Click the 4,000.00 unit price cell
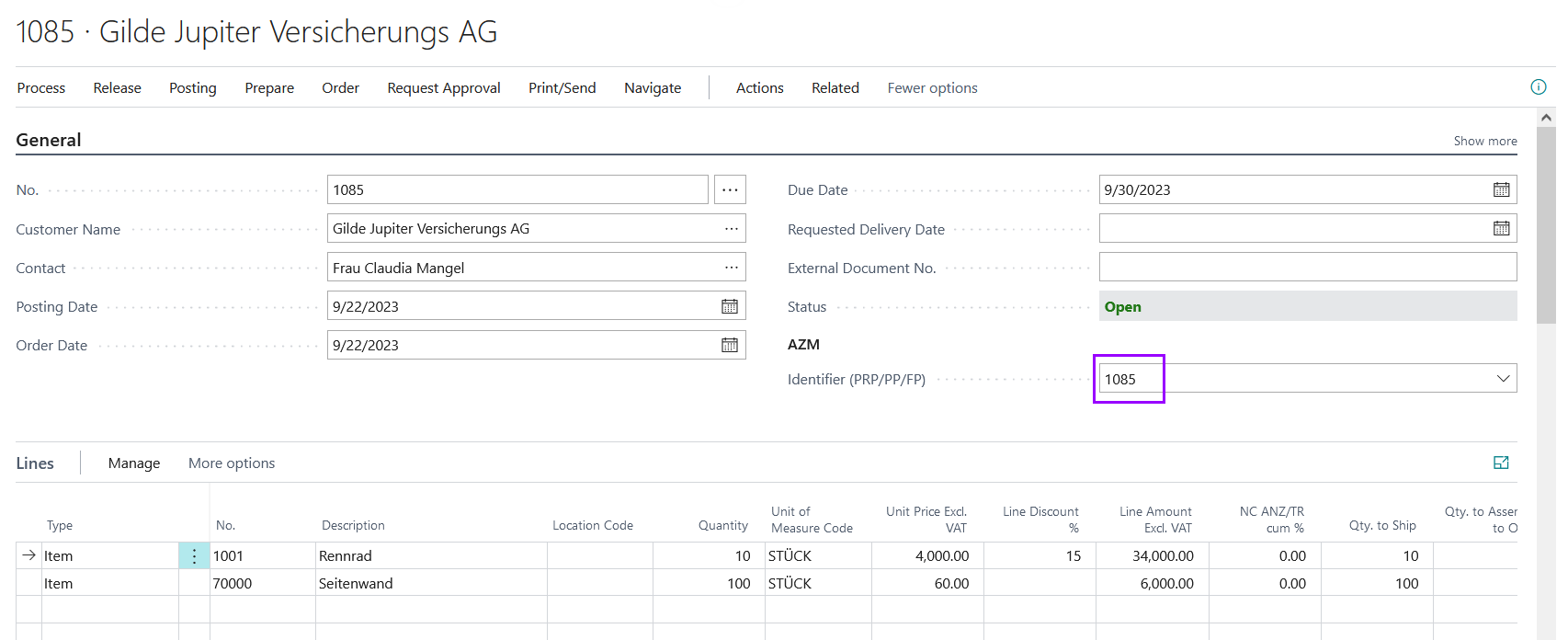Viewport: 1568px width, 640px height. [927, 555]
